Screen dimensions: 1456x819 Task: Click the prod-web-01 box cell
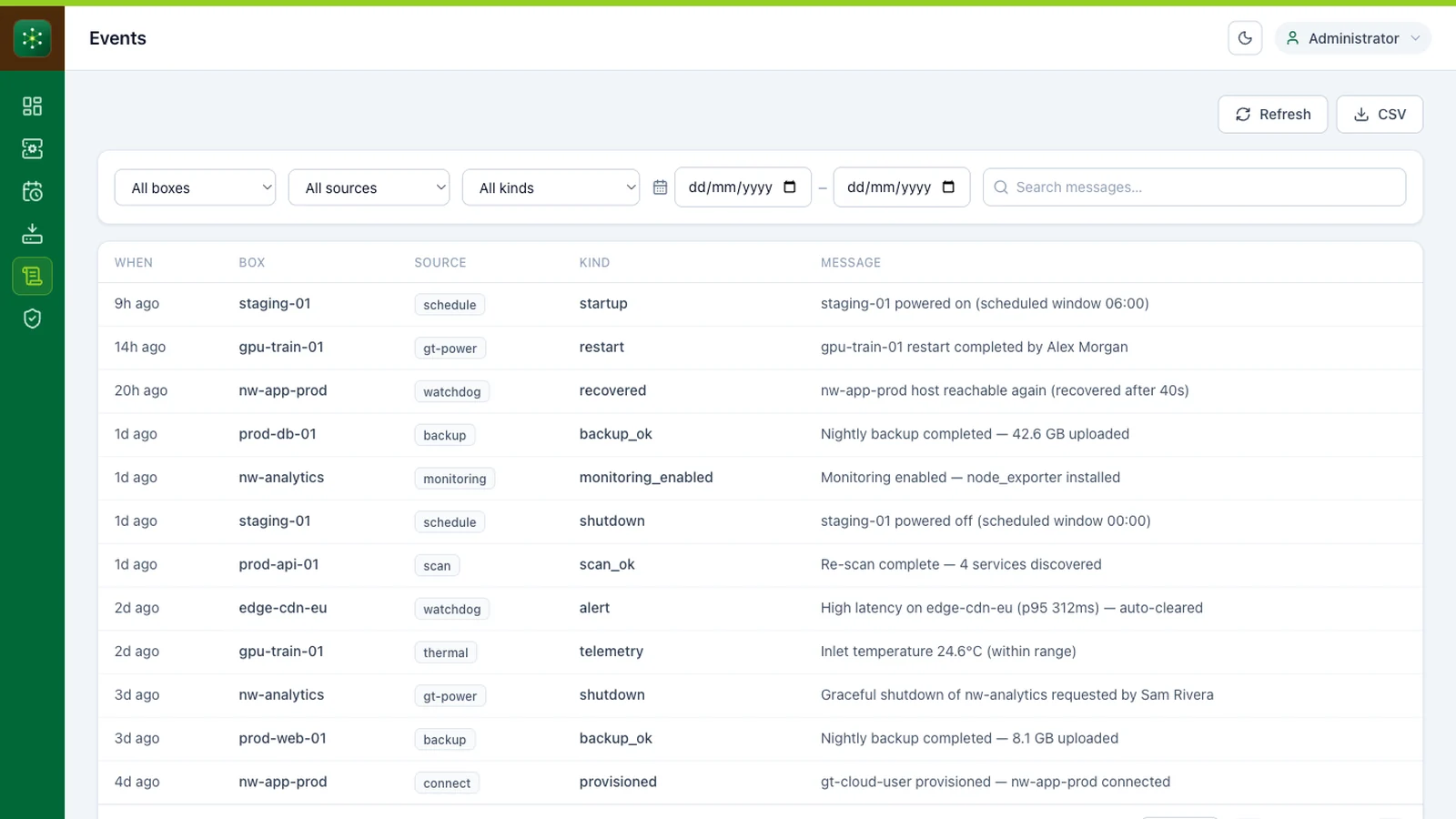(x=282, y=738)
